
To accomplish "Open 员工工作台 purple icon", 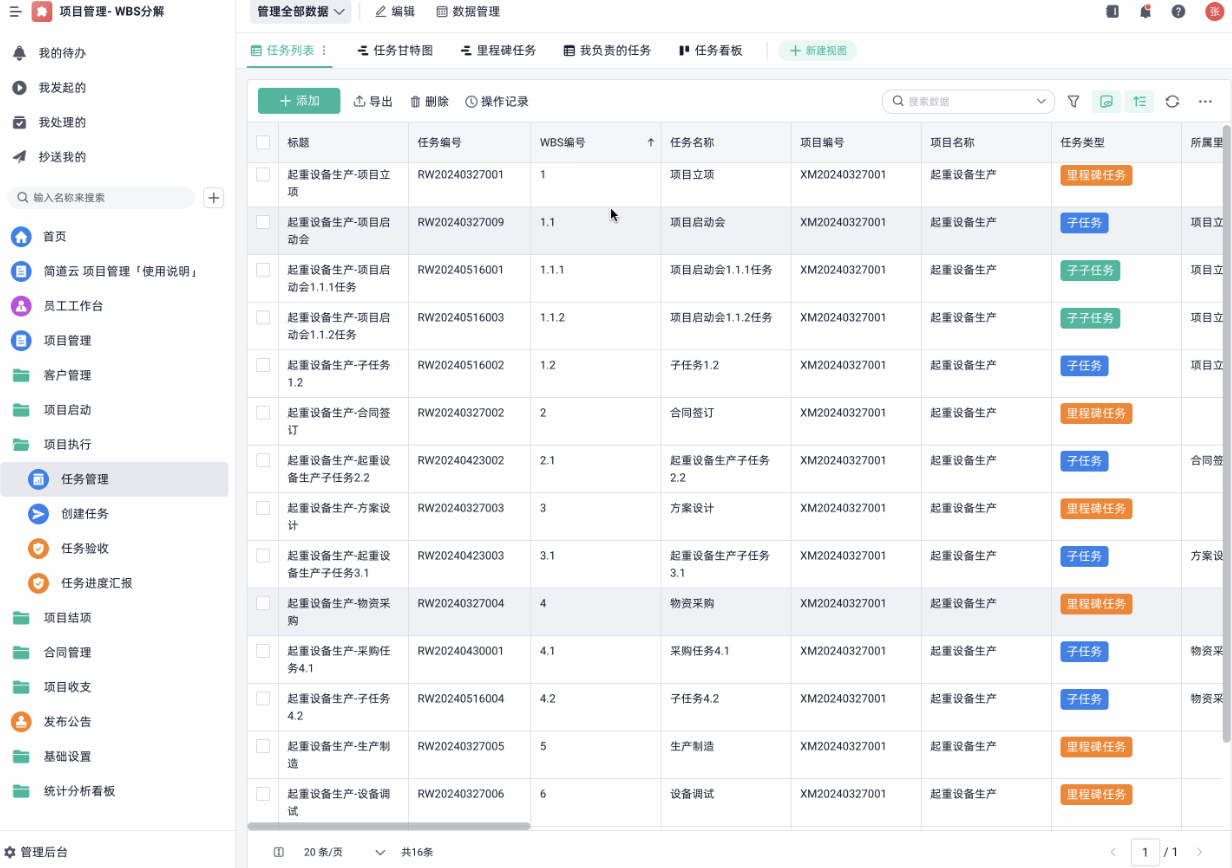I will pyautogui.click(x=21, y=306).
